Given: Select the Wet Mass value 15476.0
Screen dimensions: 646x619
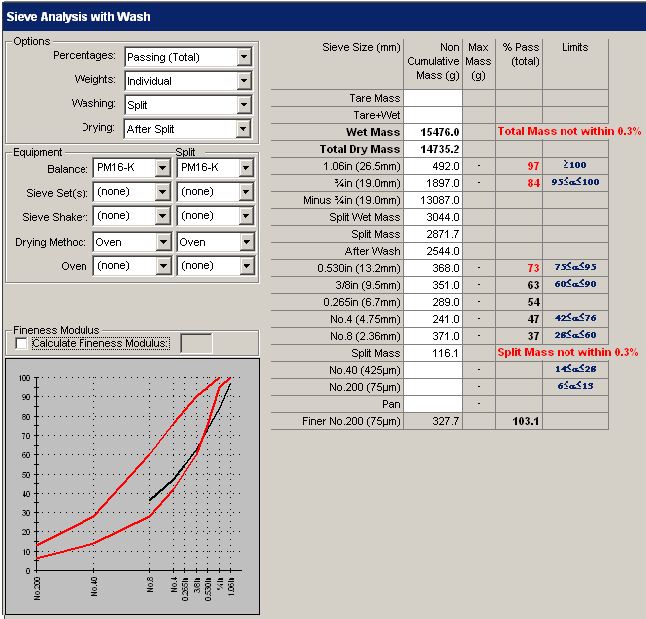Looking at the screenshot, I should [x=433, y=132].
